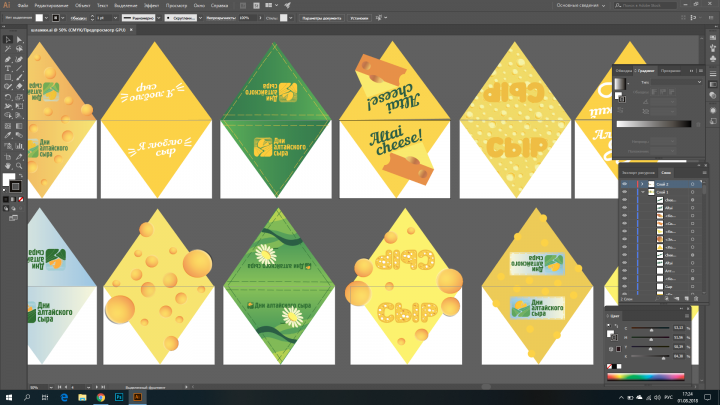
Task: Select the Scale tool
Action: (19, 97)
